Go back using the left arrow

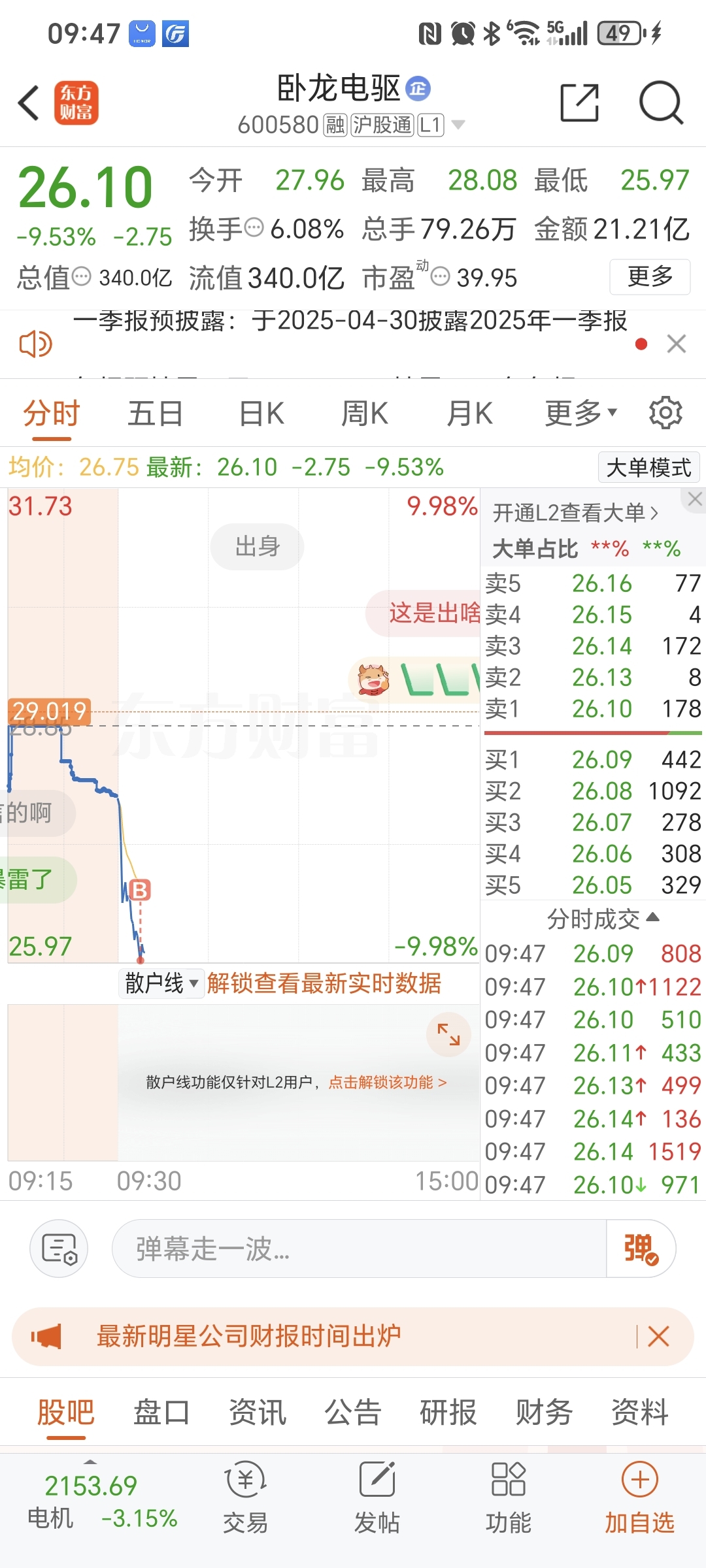29,103
